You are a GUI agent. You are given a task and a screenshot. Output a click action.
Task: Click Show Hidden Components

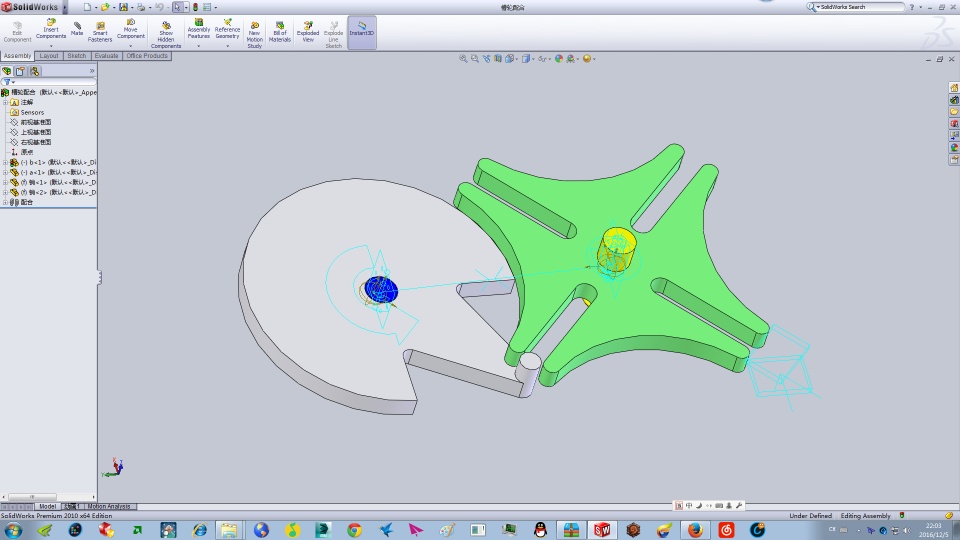[x=166, y=34]
